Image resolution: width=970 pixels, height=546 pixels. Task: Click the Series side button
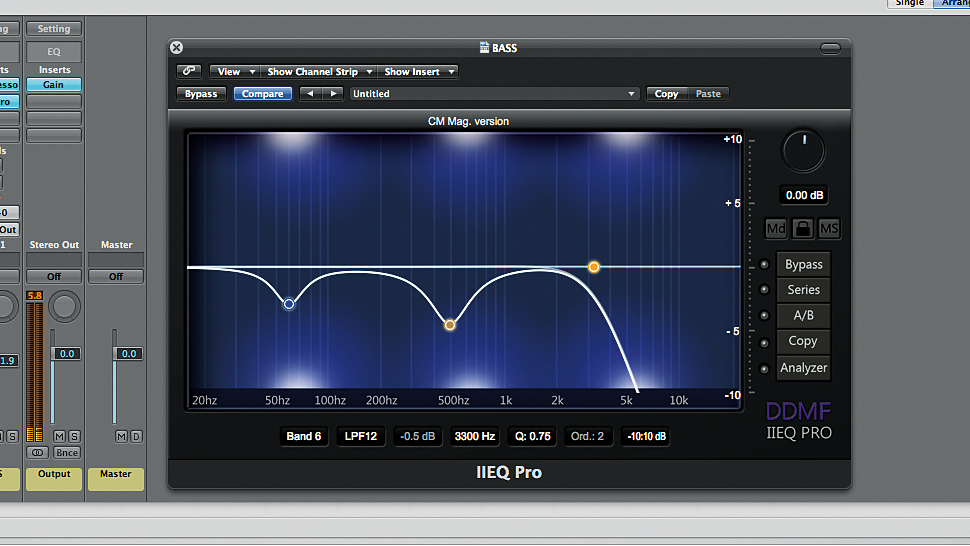pyautogui.click(x=804, y=289)
